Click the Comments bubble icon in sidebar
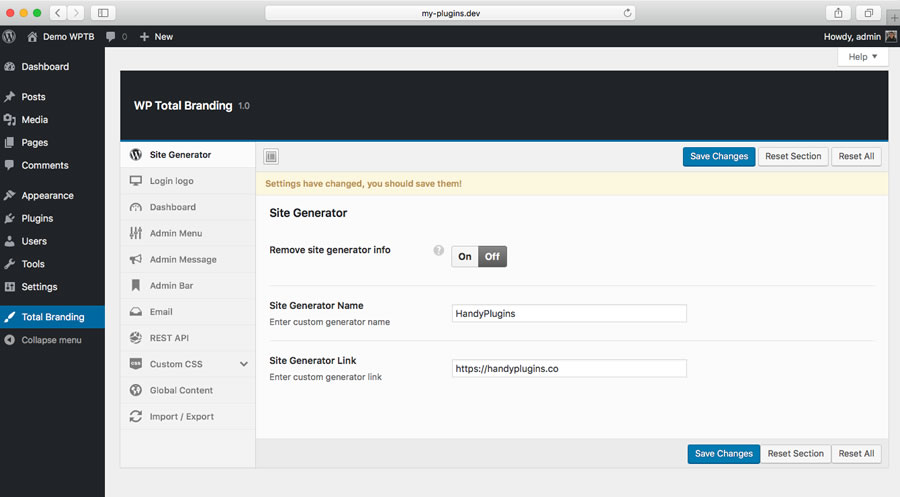 point(9,165)
